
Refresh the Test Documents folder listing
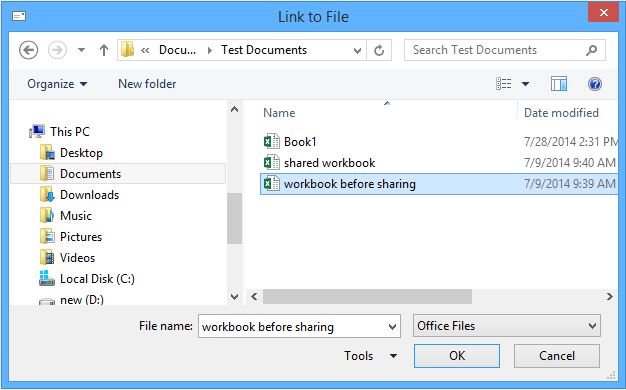click(379, 50)
